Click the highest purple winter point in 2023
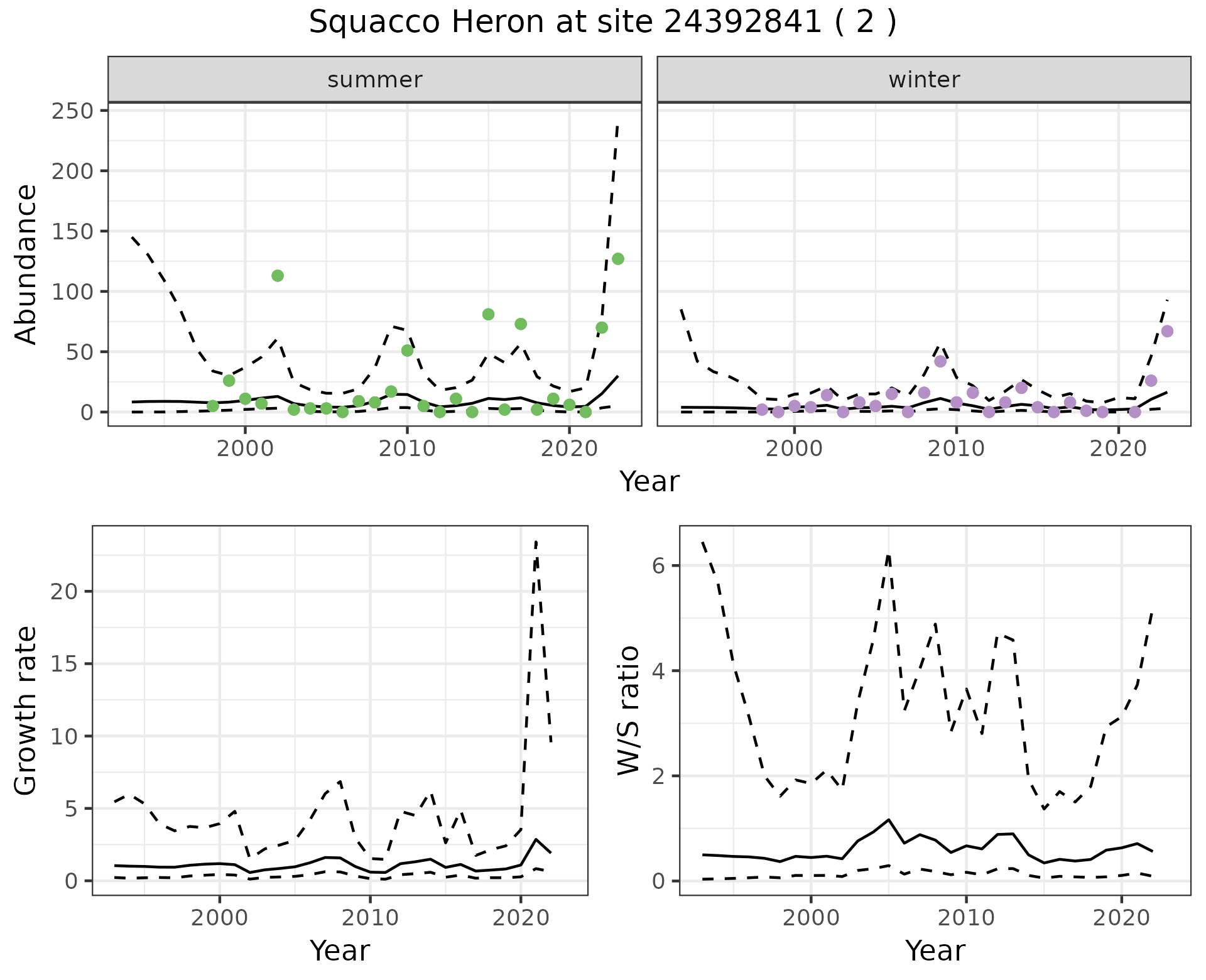Viewport: 1206px width, 980px height. 1167,332
